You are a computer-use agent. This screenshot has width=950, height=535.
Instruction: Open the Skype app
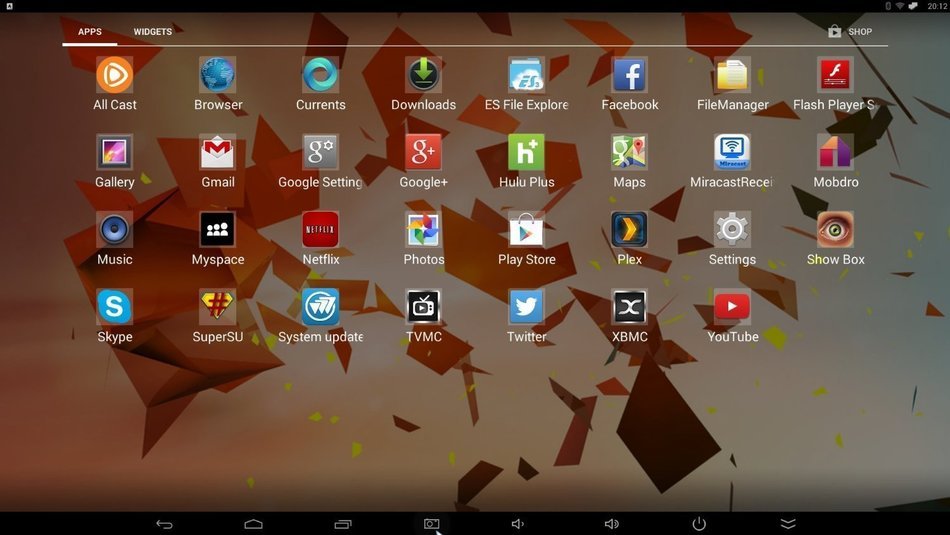(115, 307)
